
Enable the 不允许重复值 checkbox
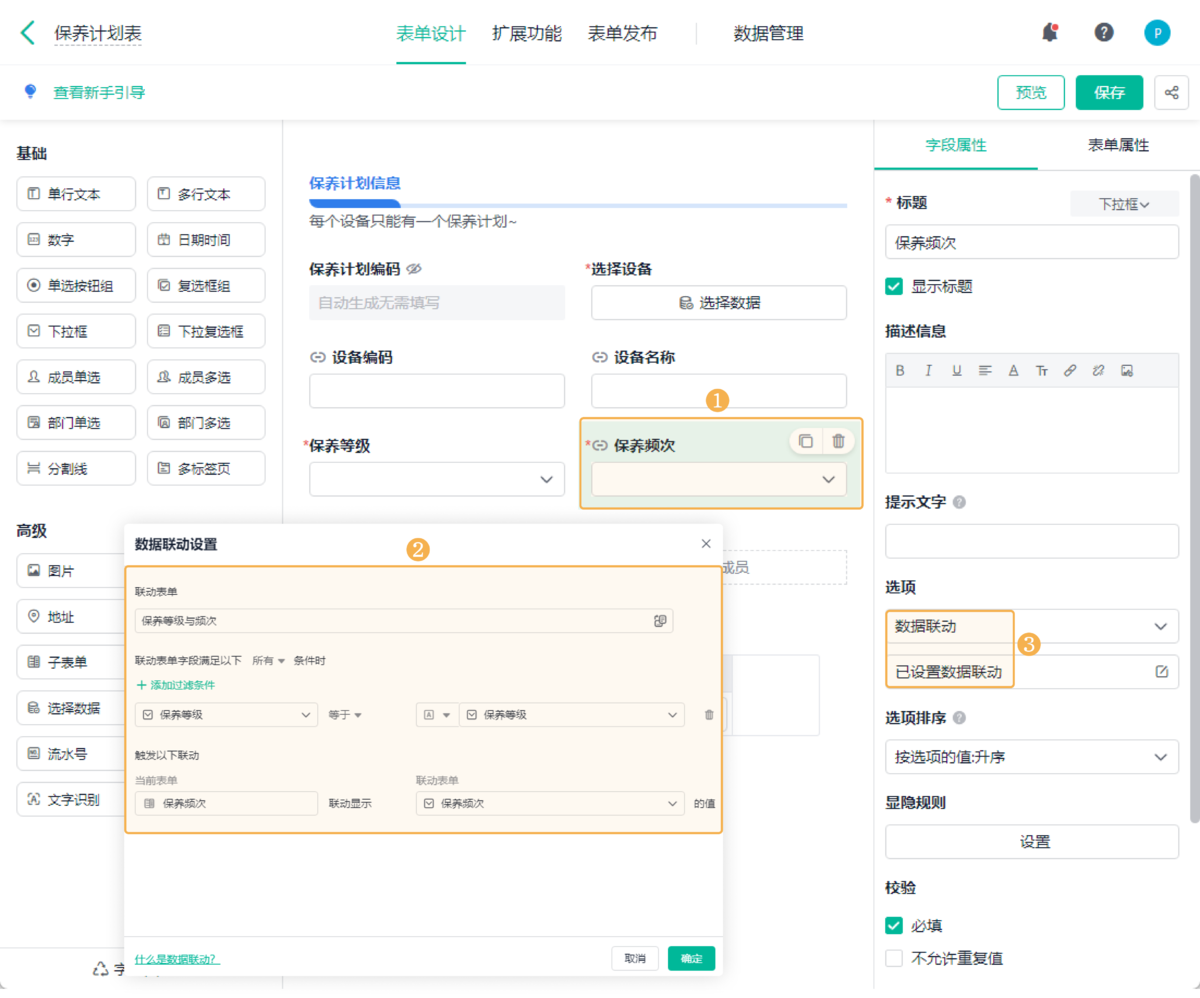pos(894,958)
